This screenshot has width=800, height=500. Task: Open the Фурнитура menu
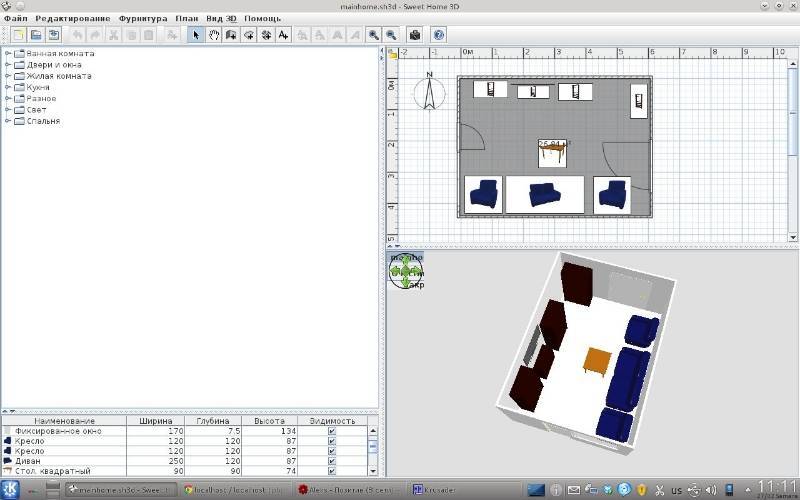point(142,19)
